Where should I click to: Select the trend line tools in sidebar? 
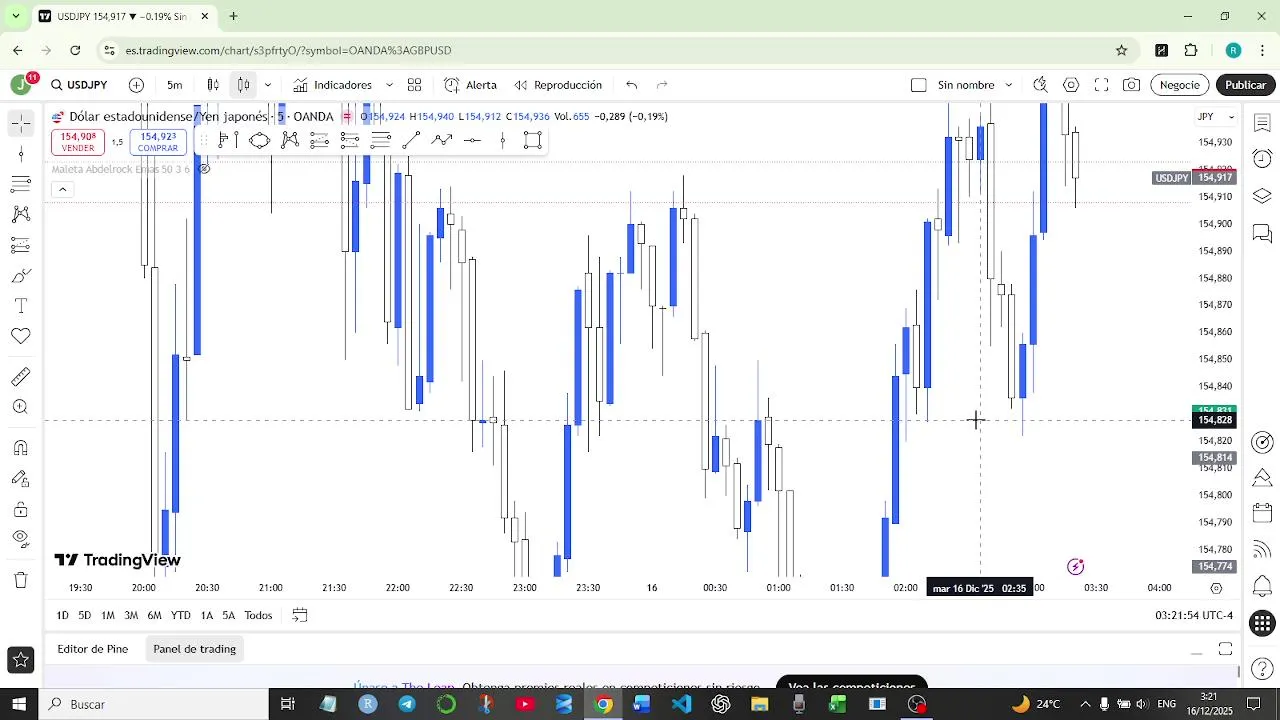click(x=21, y=153)
